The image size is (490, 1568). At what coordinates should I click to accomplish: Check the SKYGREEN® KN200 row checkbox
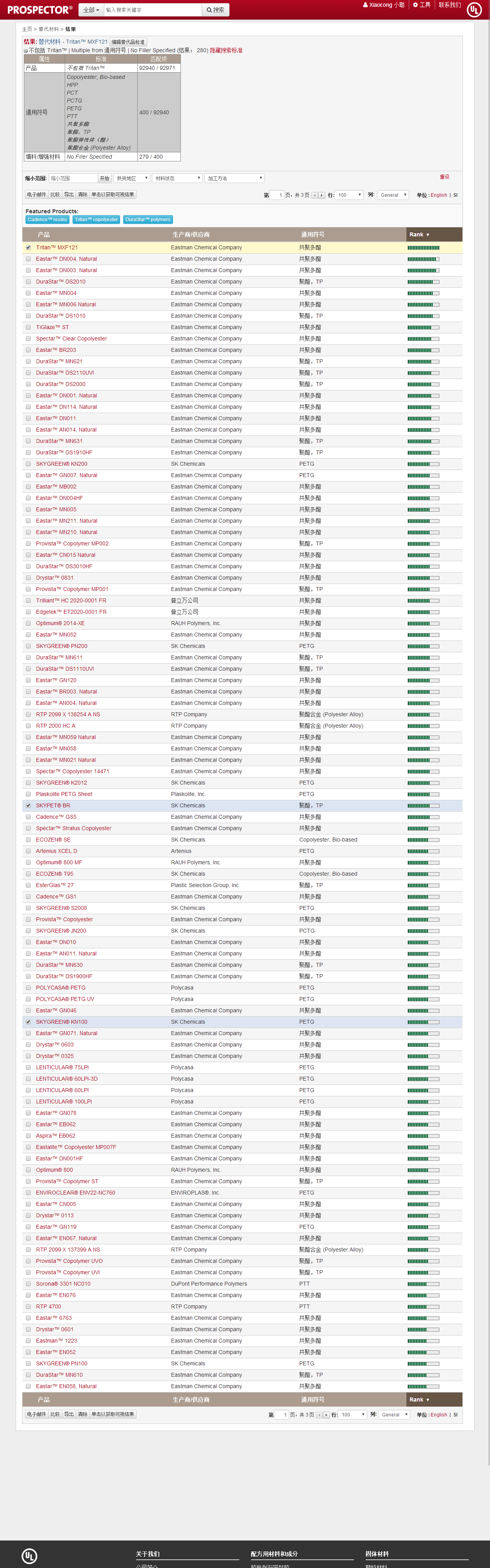pyautogui.click(x=28, y=465)
